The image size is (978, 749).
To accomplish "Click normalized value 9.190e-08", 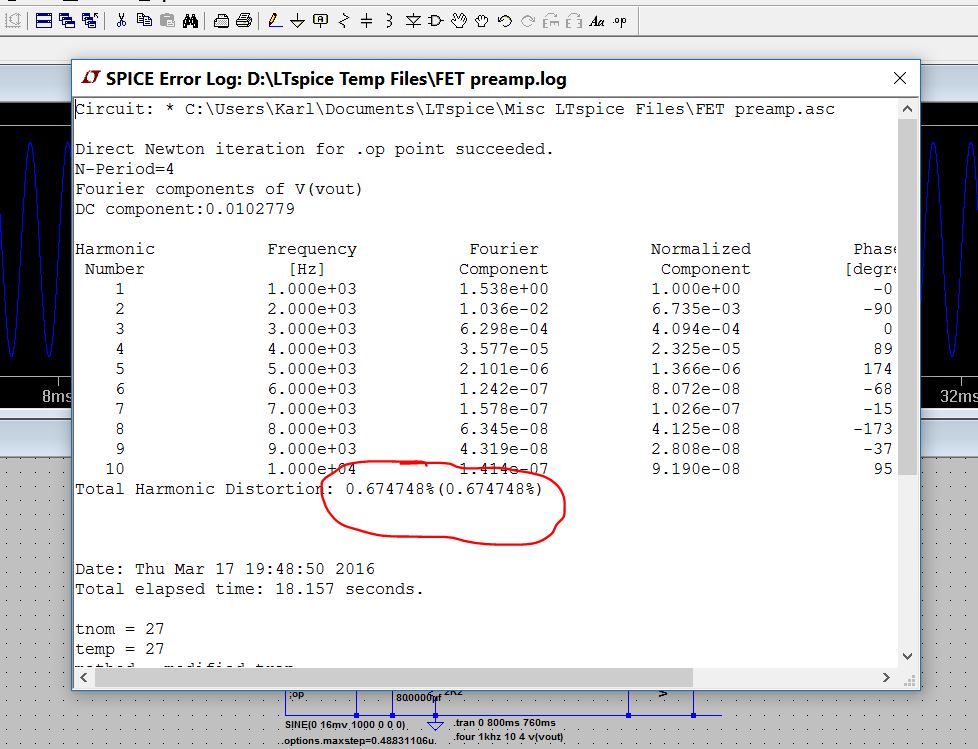I will (x=695, y=468).
